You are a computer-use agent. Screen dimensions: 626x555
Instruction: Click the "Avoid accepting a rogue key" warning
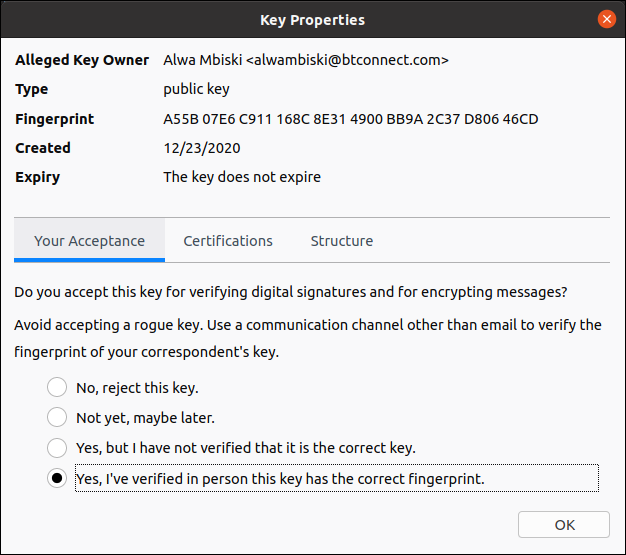[308, 325]
